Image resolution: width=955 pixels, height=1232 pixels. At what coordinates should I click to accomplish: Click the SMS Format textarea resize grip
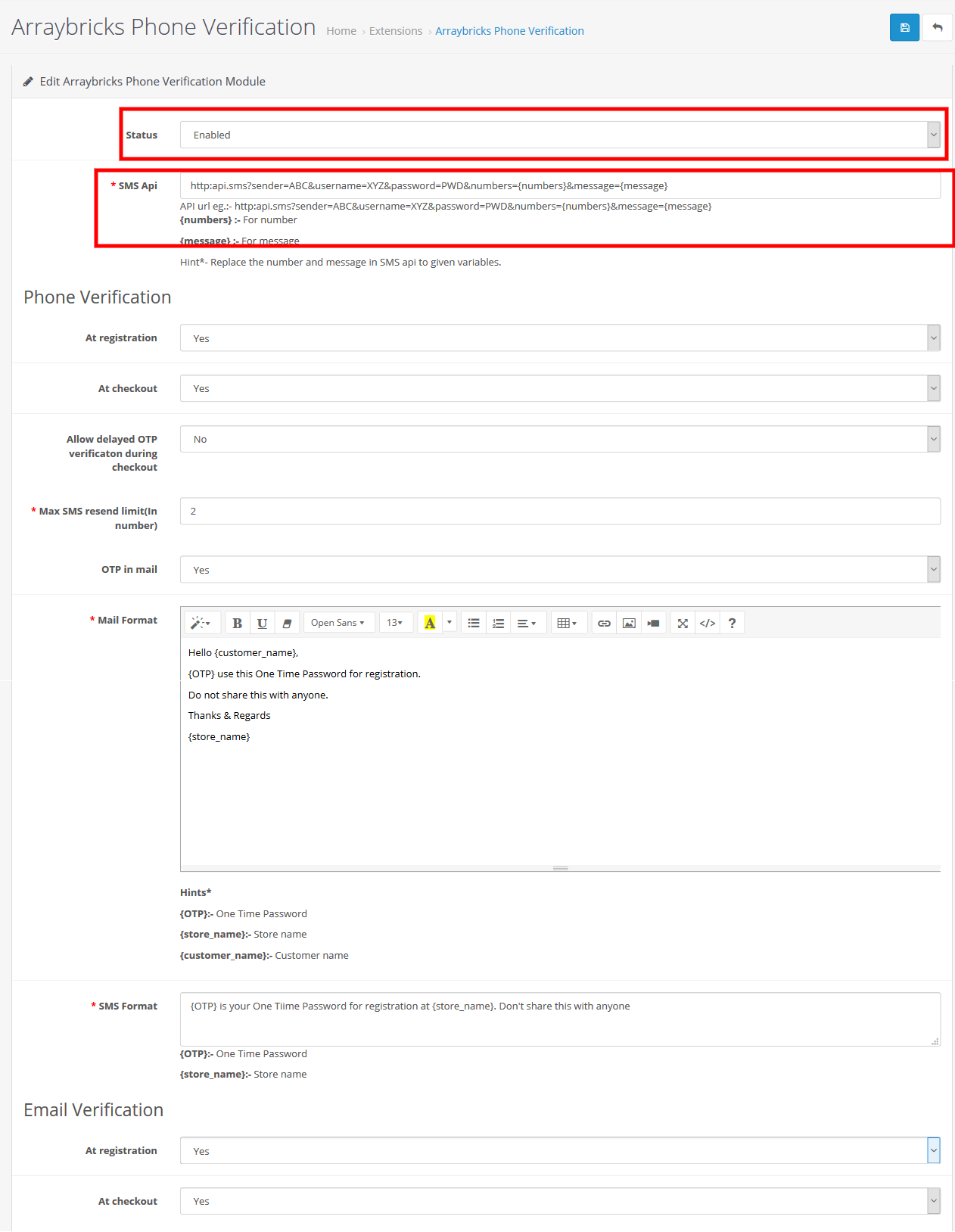(x=935, y=1041)
